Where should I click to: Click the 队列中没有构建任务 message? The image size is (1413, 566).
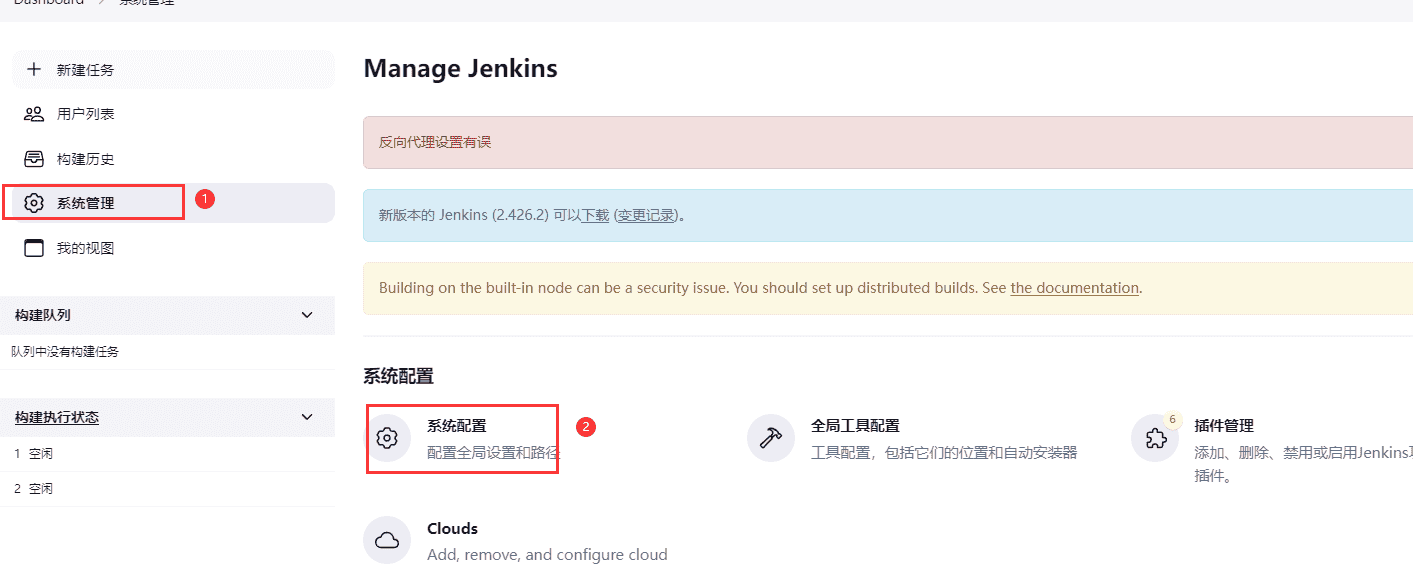point(65,352)
